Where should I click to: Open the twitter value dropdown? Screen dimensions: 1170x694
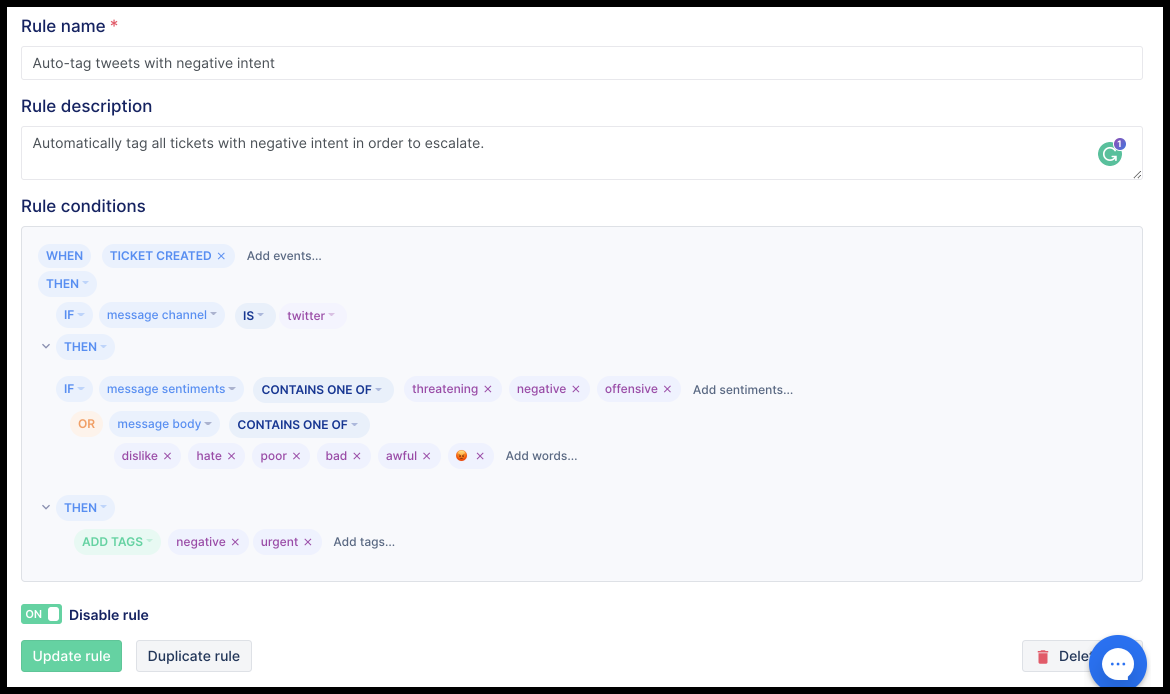tap(311, 316)
